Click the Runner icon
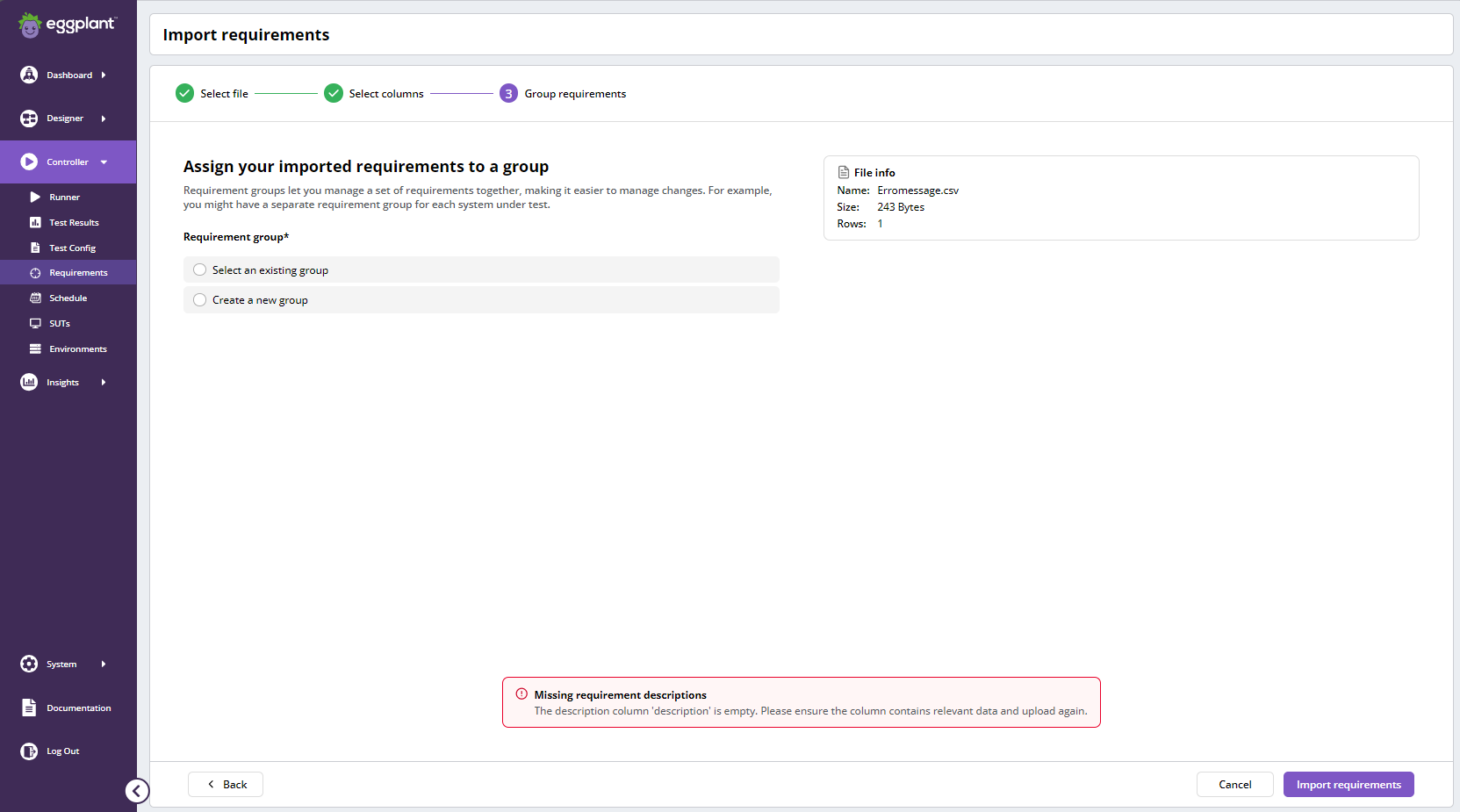The width and height of the screenshot is (1460, 812). pyautogui.click(x=35, y=197)
